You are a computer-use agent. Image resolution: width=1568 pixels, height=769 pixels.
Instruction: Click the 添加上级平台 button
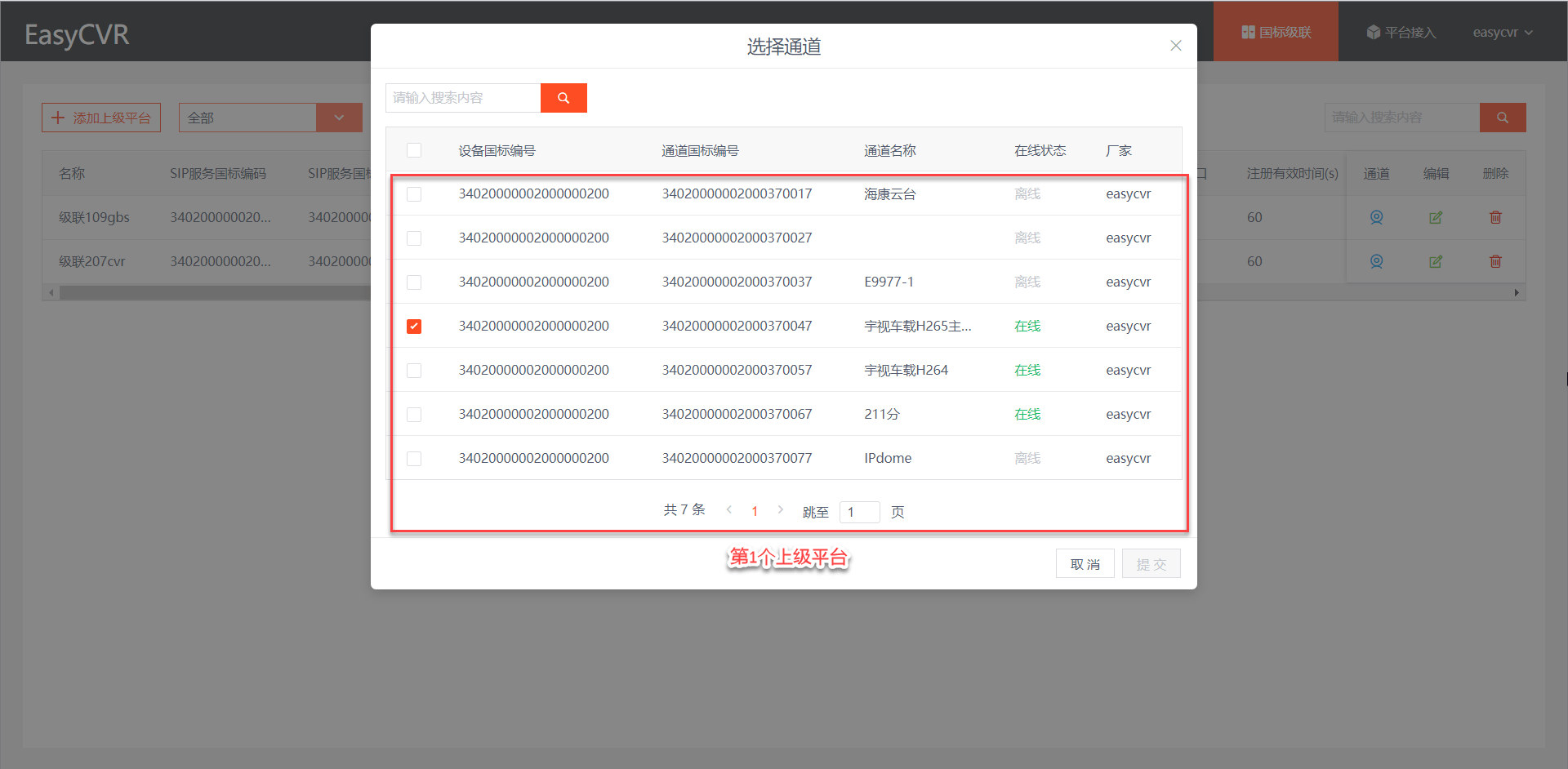[100, 117]
